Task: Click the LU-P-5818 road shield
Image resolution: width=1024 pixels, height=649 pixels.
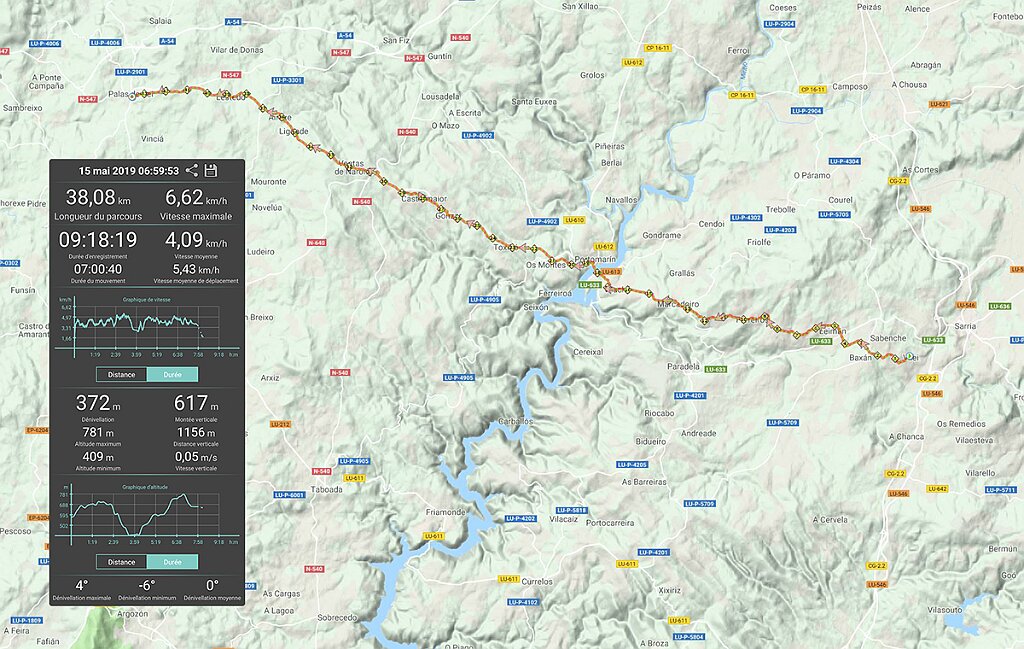Action: tap(571, 510)
